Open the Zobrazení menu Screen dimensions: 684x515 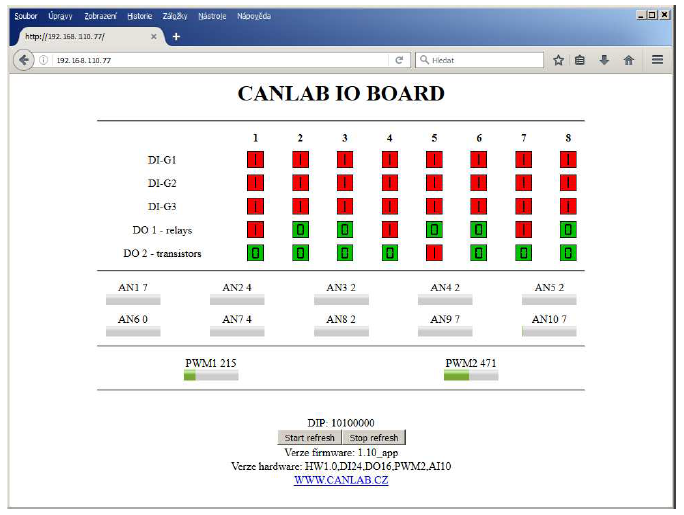[x=100, y=16]
